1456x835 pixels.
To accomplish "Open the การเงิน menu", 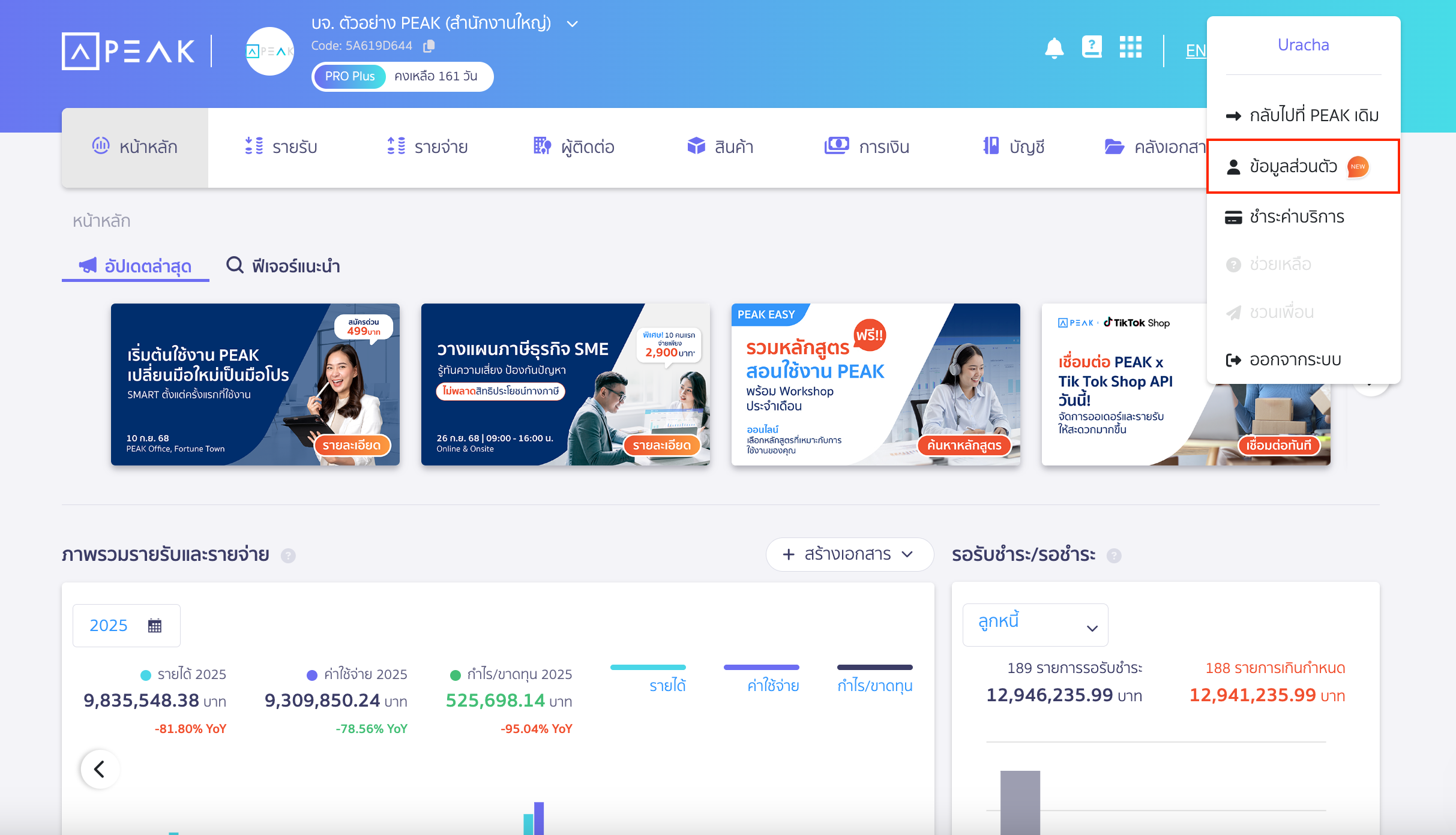I will click(x=867, y=148).
